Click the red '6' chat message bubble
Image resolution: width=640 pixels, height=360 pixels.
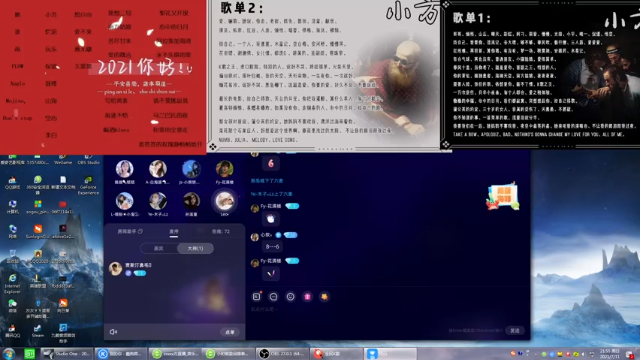271,164
